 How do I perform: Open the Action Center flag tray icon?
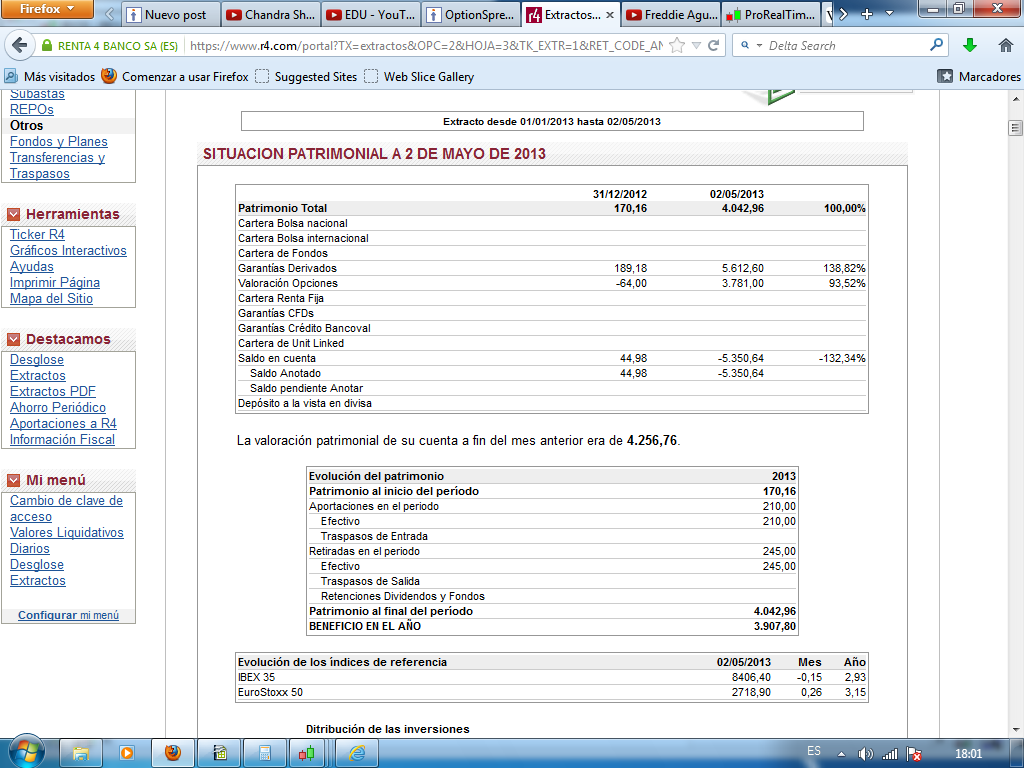point(914,754)
